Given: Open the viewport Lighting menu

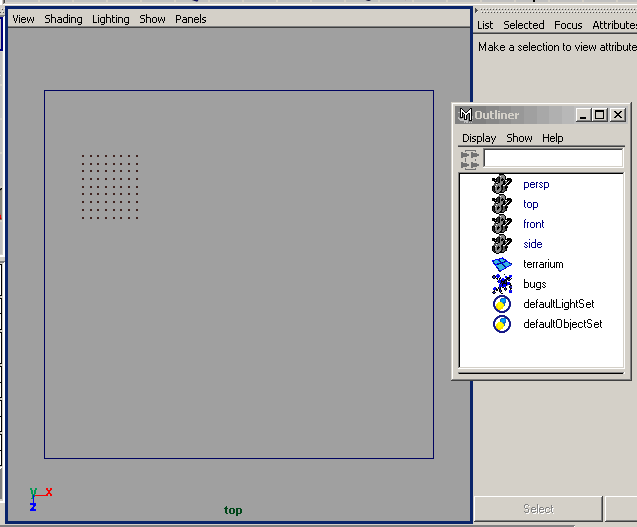Looking at the screenshot, I should tap(111, 19).
